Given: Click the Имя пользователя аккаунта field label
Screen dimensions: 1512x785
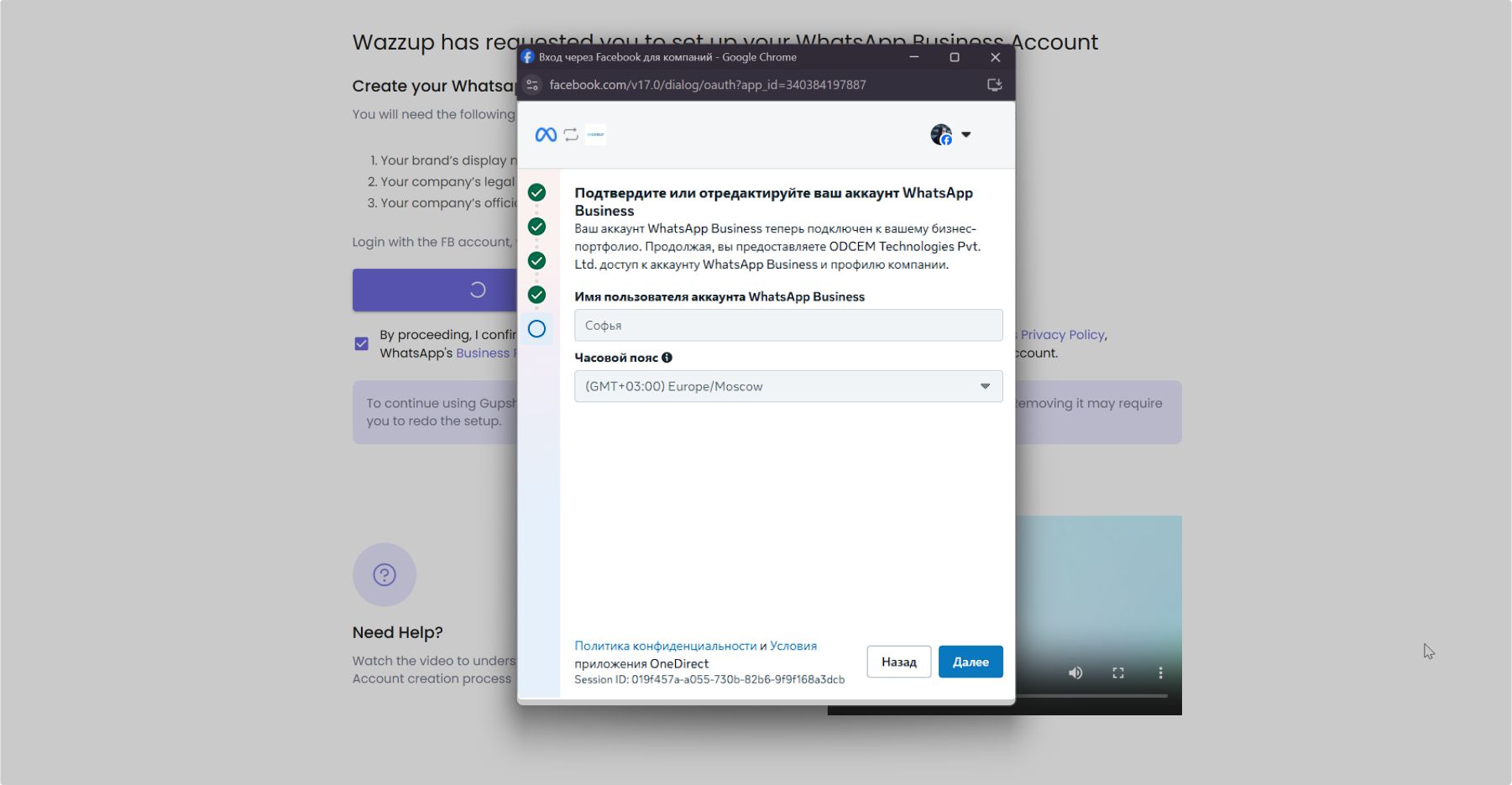Looking at the screenshot, I should point(719,296).
